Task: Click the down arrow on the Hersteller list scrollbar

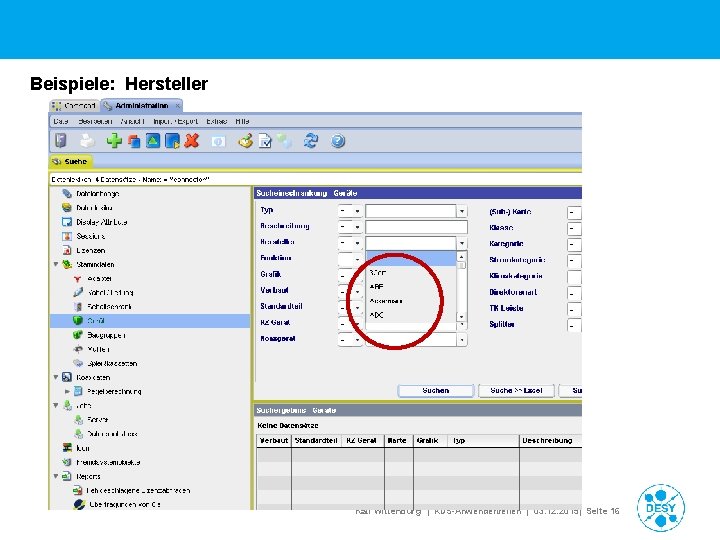Action: click(x=461, y=316)
